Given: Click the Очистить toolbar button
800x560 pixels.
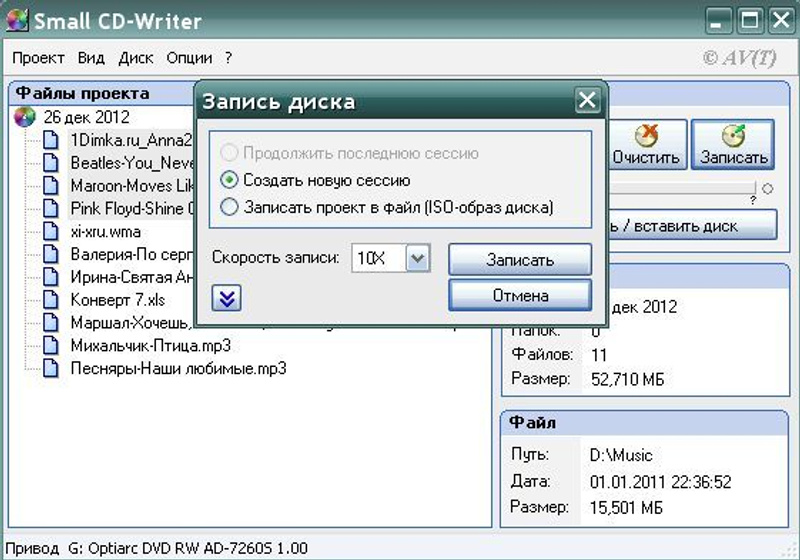Looking at the screenshot, I should tap(646, 145).
